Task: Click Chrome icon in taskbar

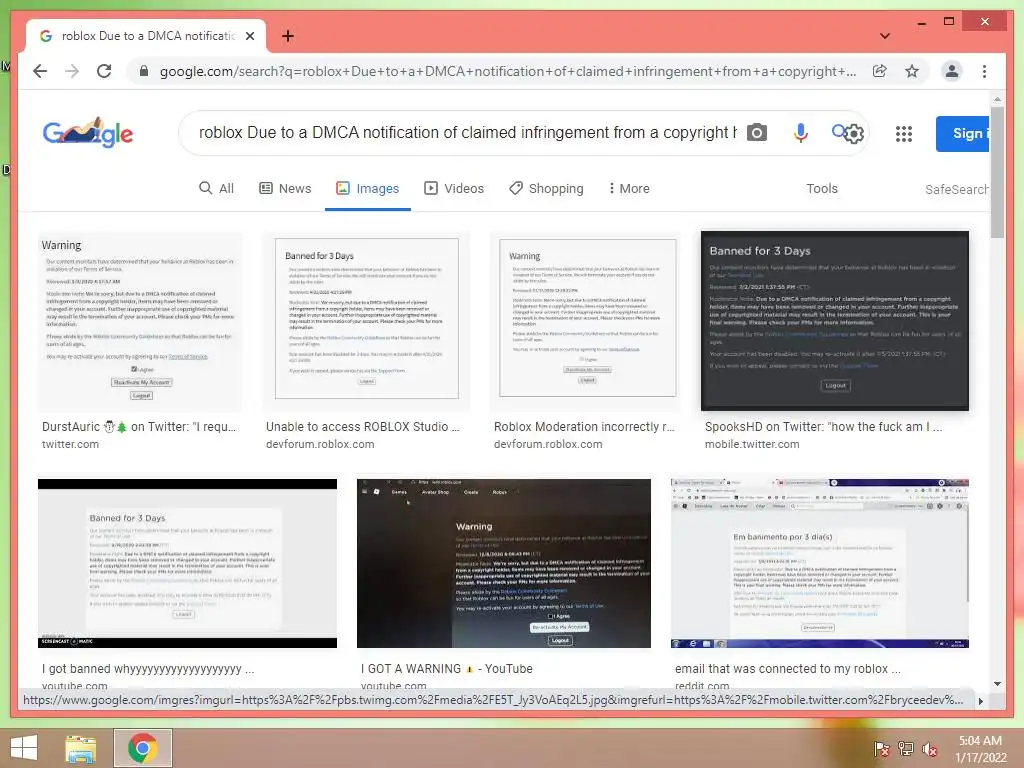Action: click(142, 748)
